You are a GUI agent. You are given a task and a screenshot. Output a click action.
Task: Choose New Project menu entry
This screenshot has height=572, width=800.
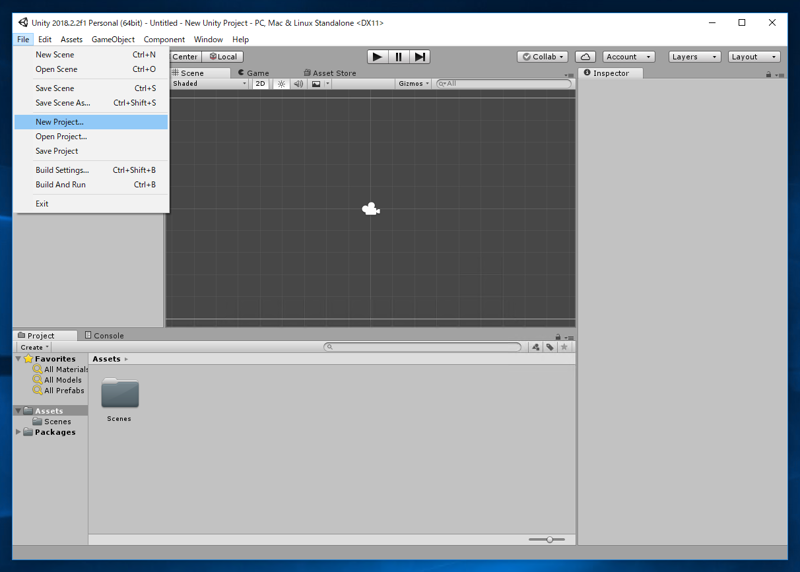click(91, 122)
